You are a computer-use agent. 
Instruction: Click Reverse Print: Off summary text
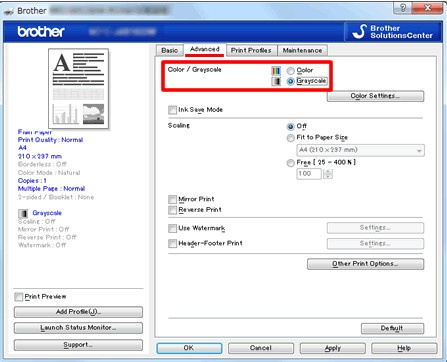click(47, 237)
